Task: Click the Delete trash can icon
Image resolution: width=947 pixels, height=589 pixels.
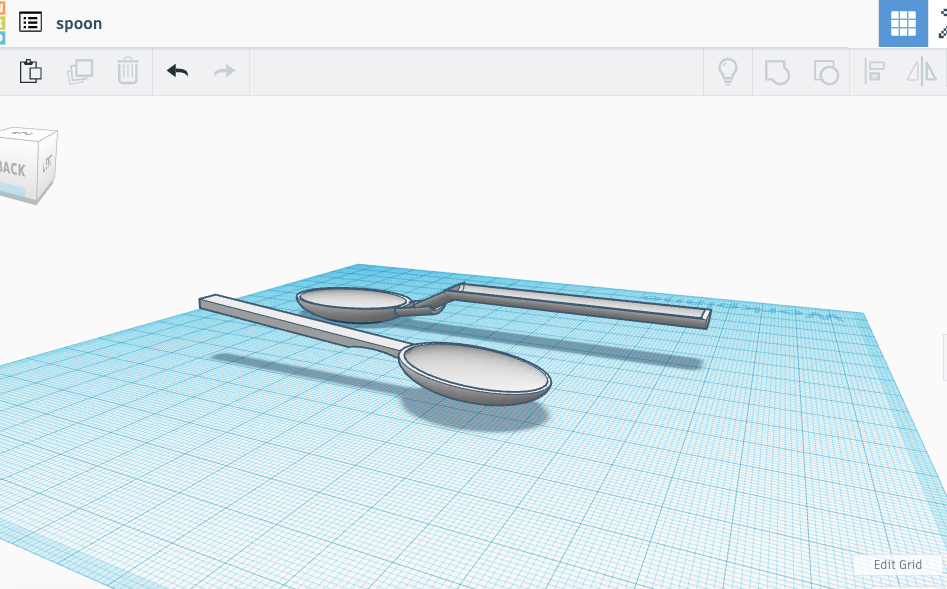Action: click(x=128, y=72)
